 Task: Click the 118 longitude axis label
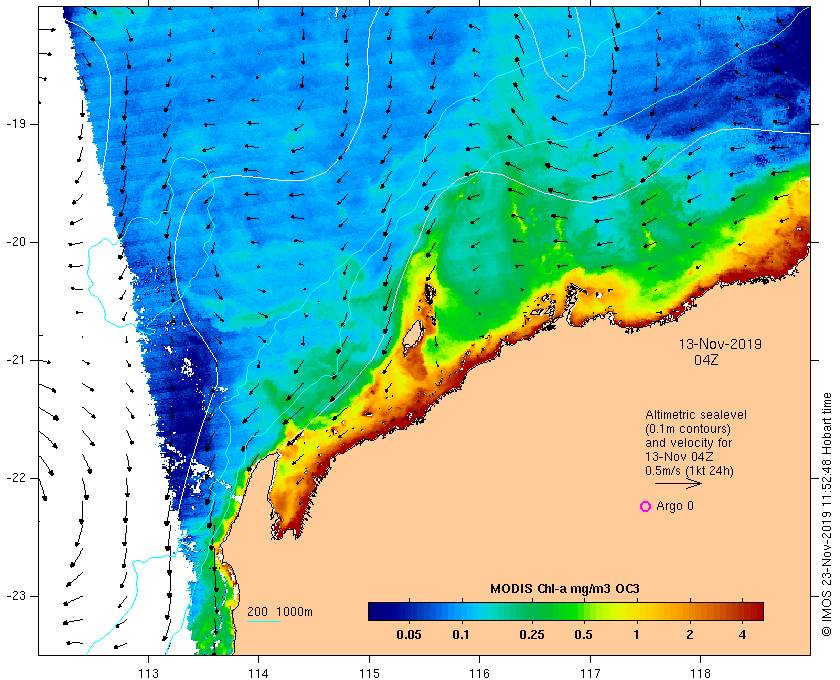click(x=701, y=673)
